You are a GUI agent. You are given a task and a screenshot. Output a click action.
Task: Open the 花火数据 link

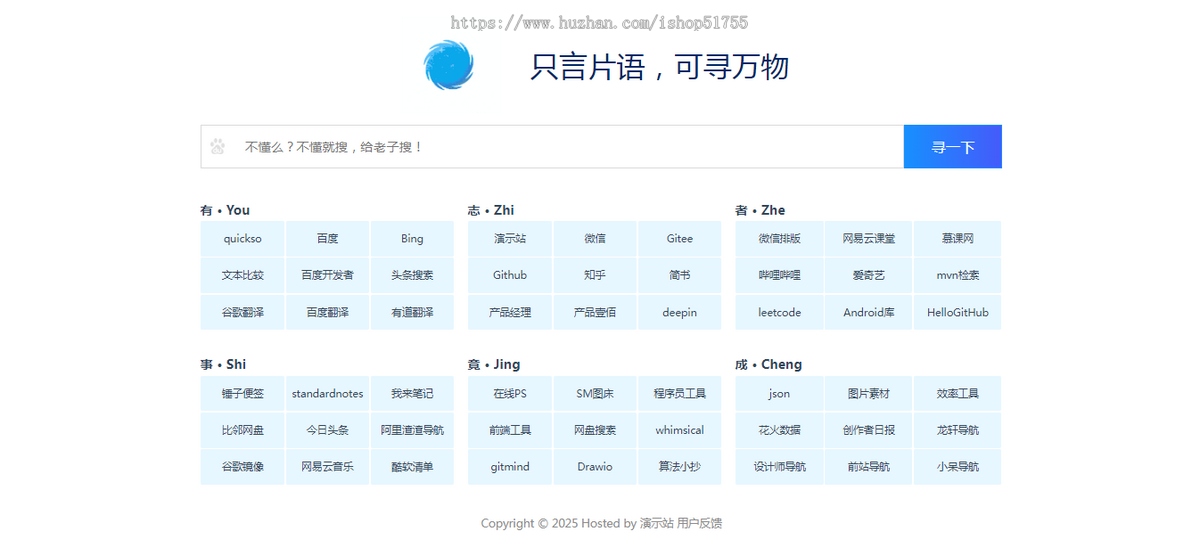point(780,430)
